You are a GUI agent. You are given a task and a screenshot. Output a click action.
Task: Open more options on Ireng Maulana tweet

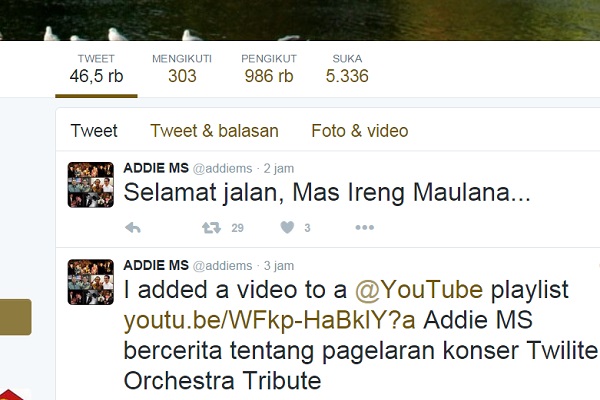365,228
